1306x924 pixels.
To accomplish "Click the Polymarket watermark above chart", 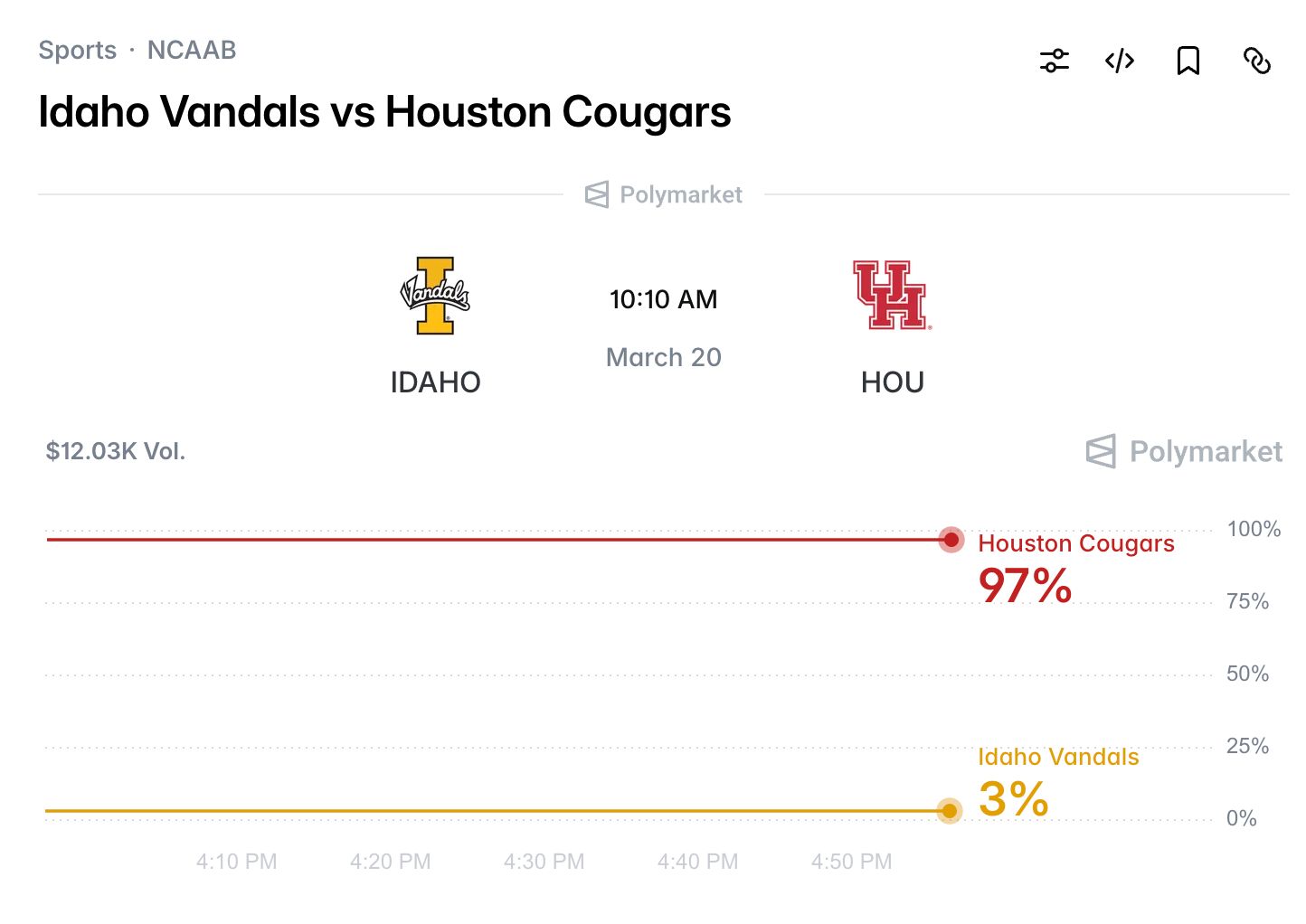I will coord(1184,451).
